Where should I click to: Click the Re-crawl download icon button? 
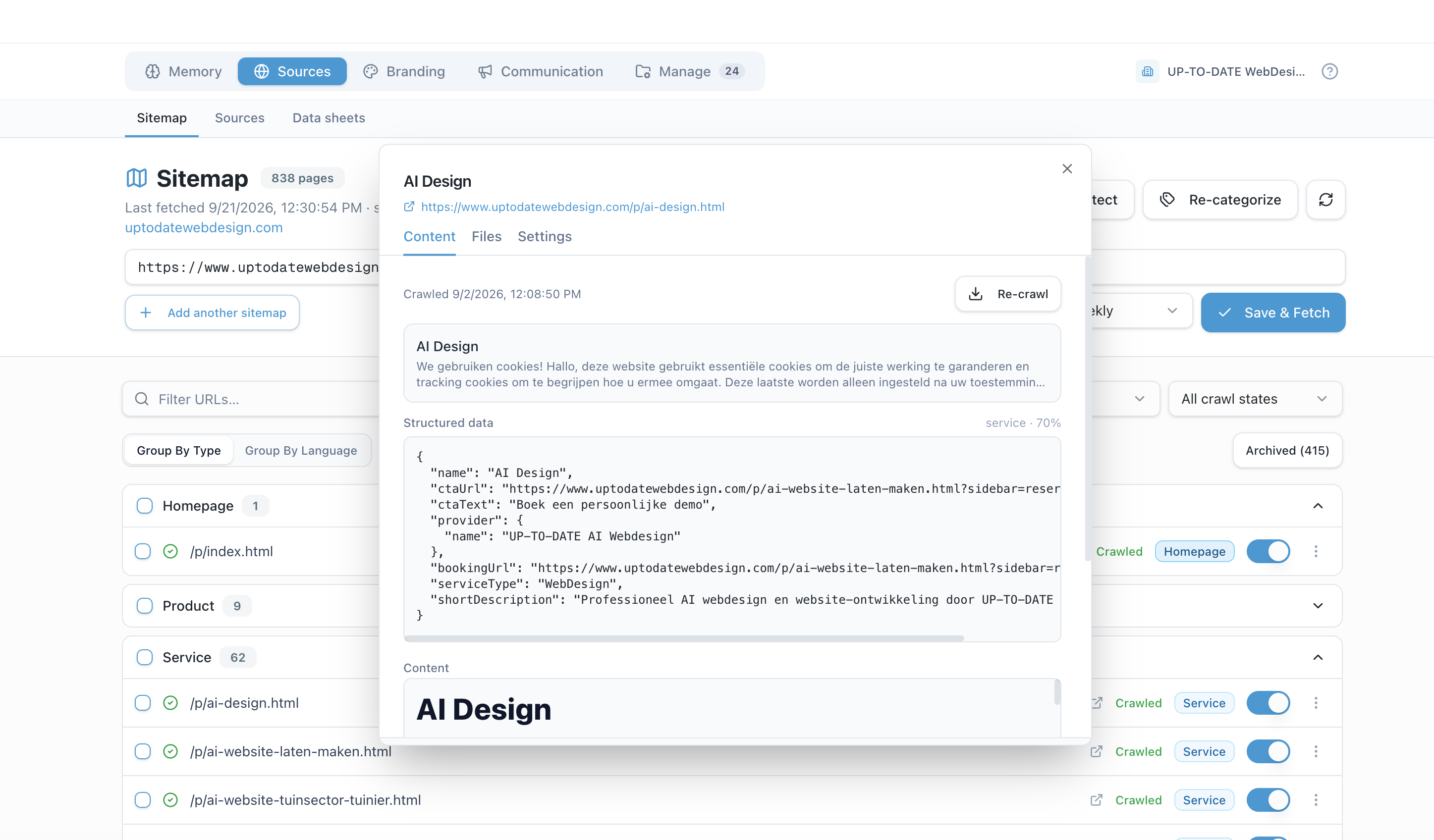[1008, 294]
